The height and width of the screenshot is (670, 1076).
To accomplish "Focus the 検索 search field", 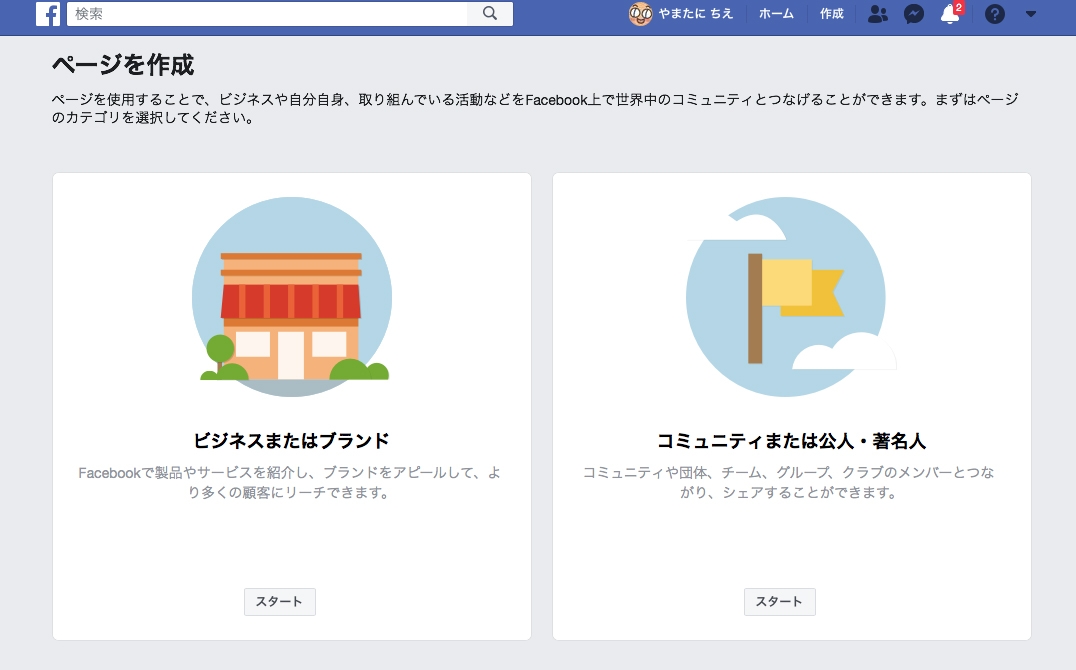I will (x=267, y=14).
